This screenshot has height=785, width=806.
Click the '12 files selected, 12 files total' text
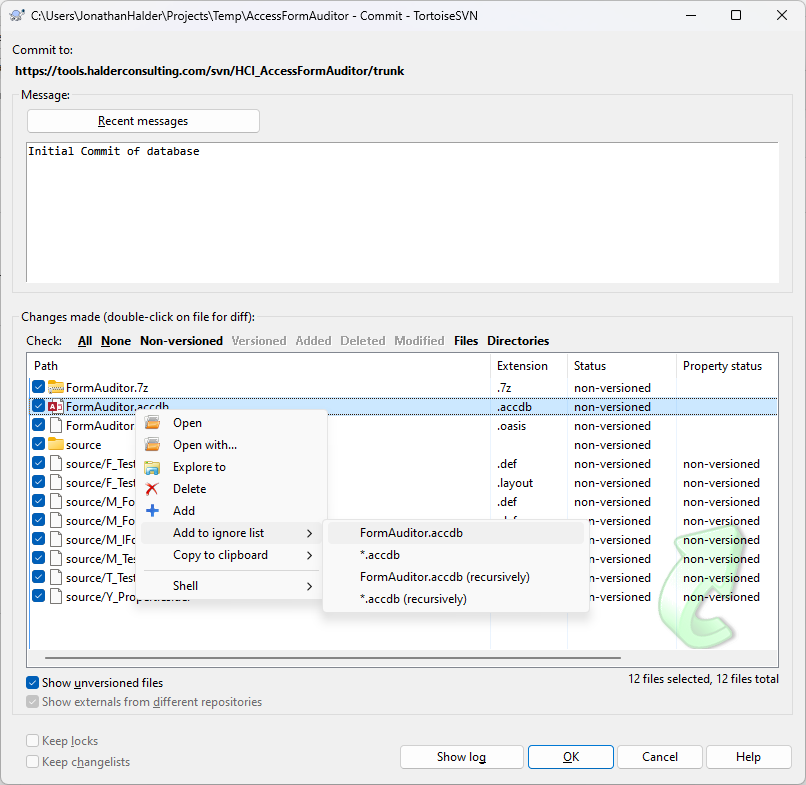(x=703, y=679)
